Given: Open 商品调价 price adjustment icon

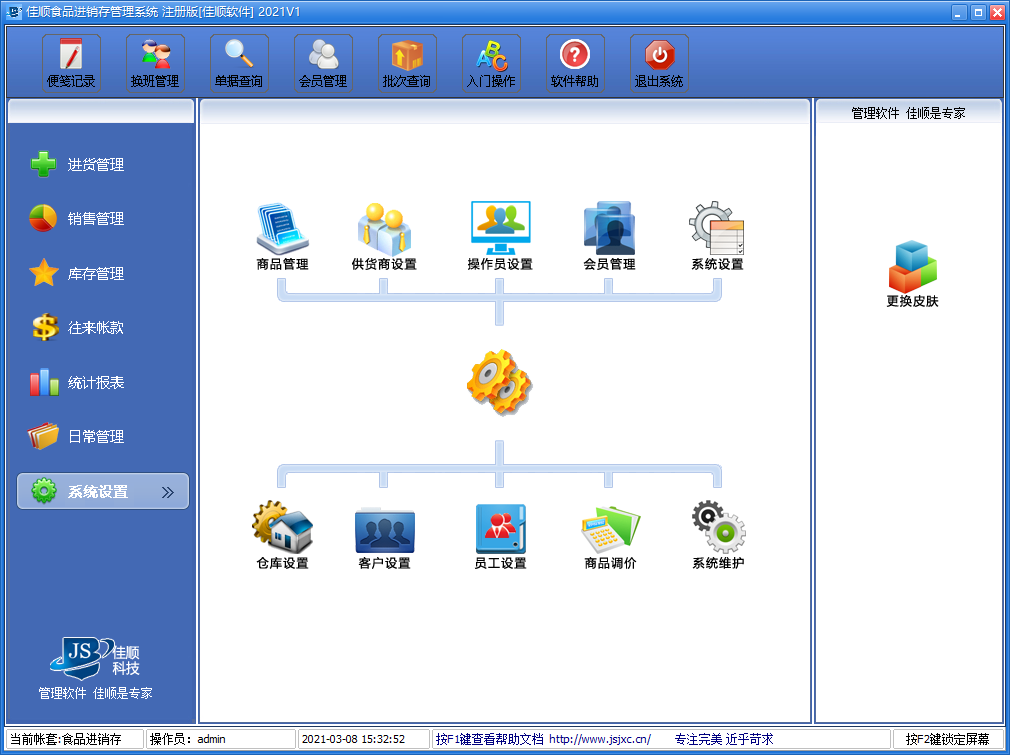Looking at the screenshot, I should click(x=610, y=528).
